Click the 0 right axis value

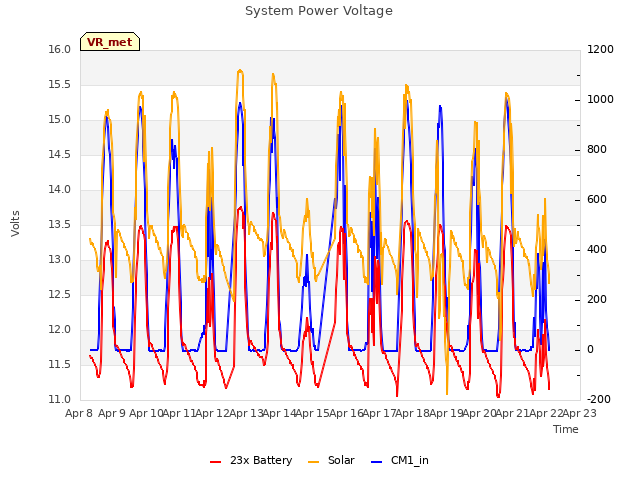[591, 350]
